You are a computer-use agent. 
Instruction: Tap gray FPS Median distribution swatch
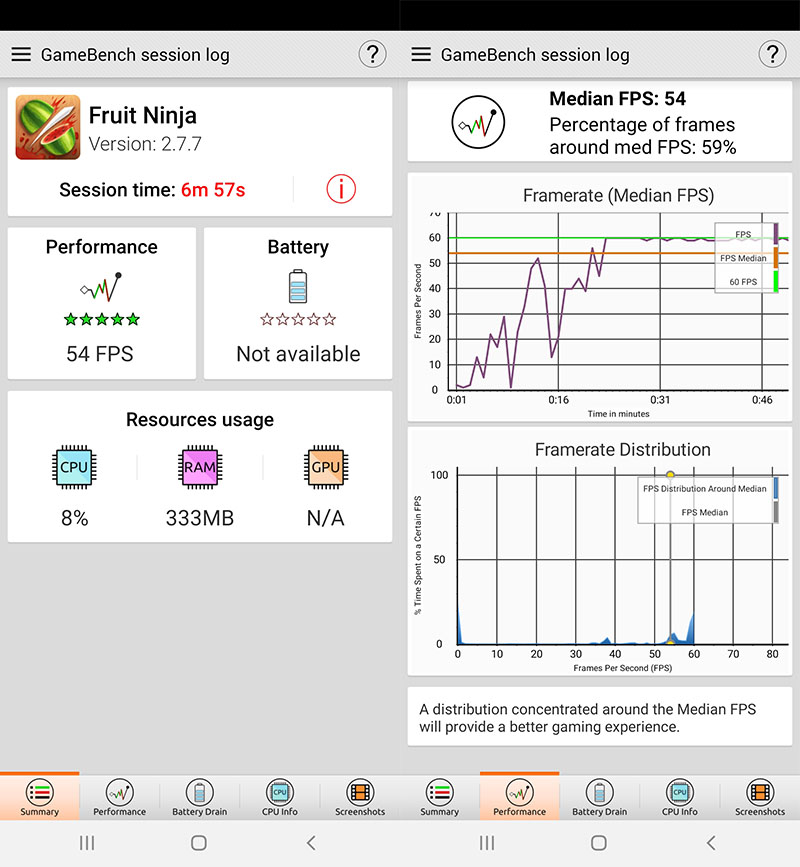click(776, 512)
